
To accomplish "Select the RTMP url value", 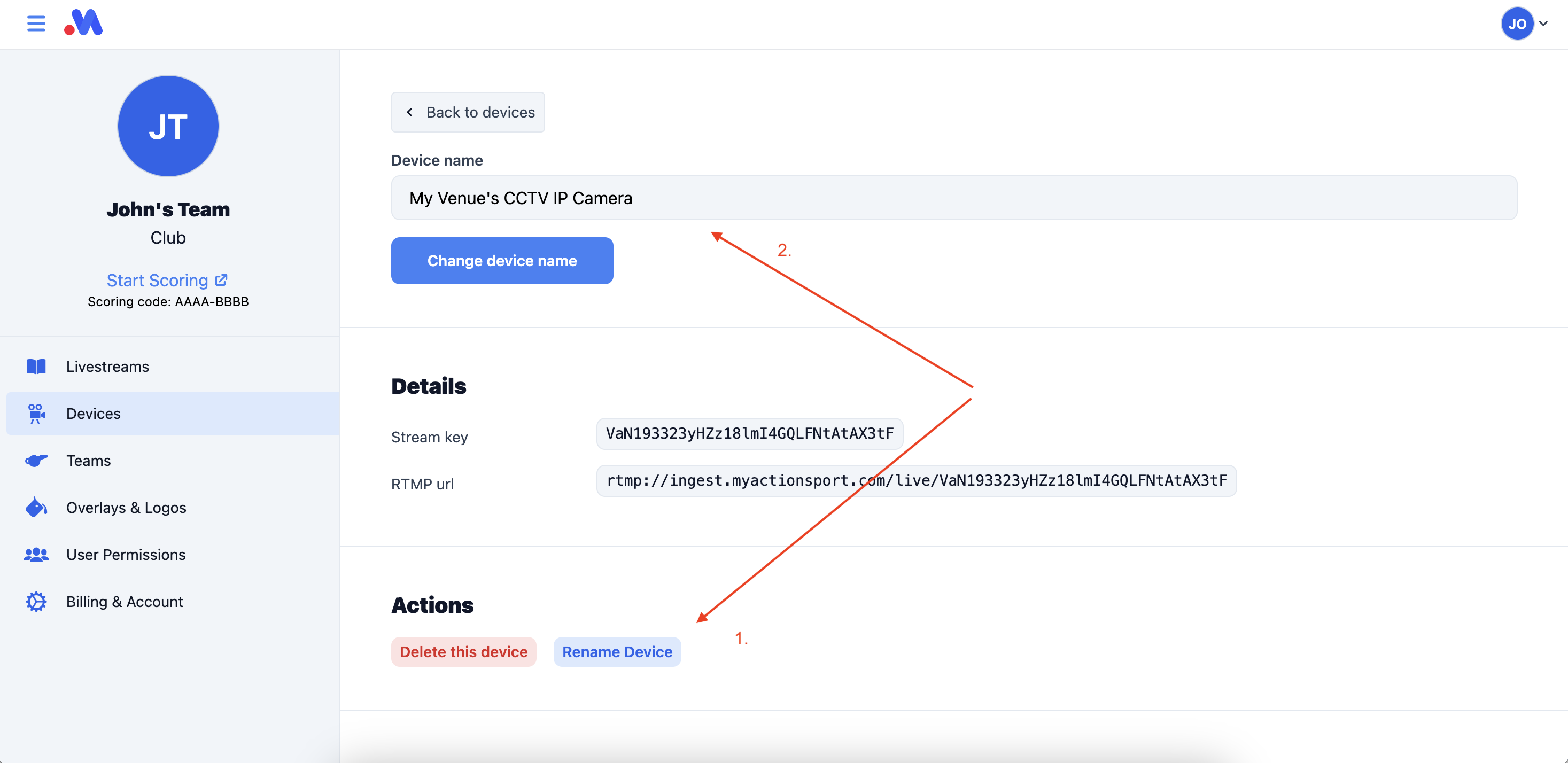I will point(916,481).
